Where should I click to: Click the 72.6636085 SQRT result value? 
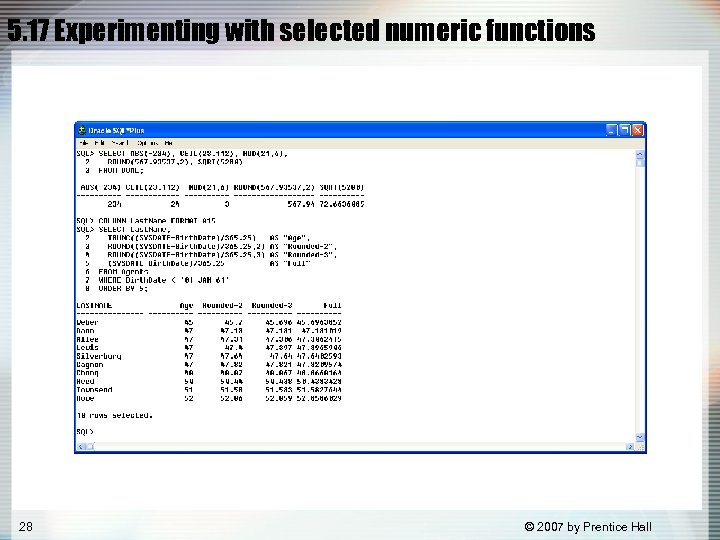tap(342, 204)
